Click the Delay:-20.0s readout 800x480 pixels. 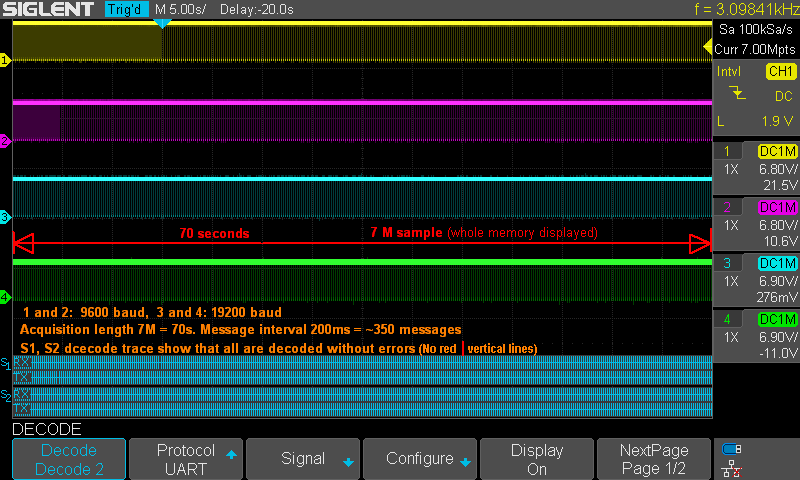coord(257,9)
